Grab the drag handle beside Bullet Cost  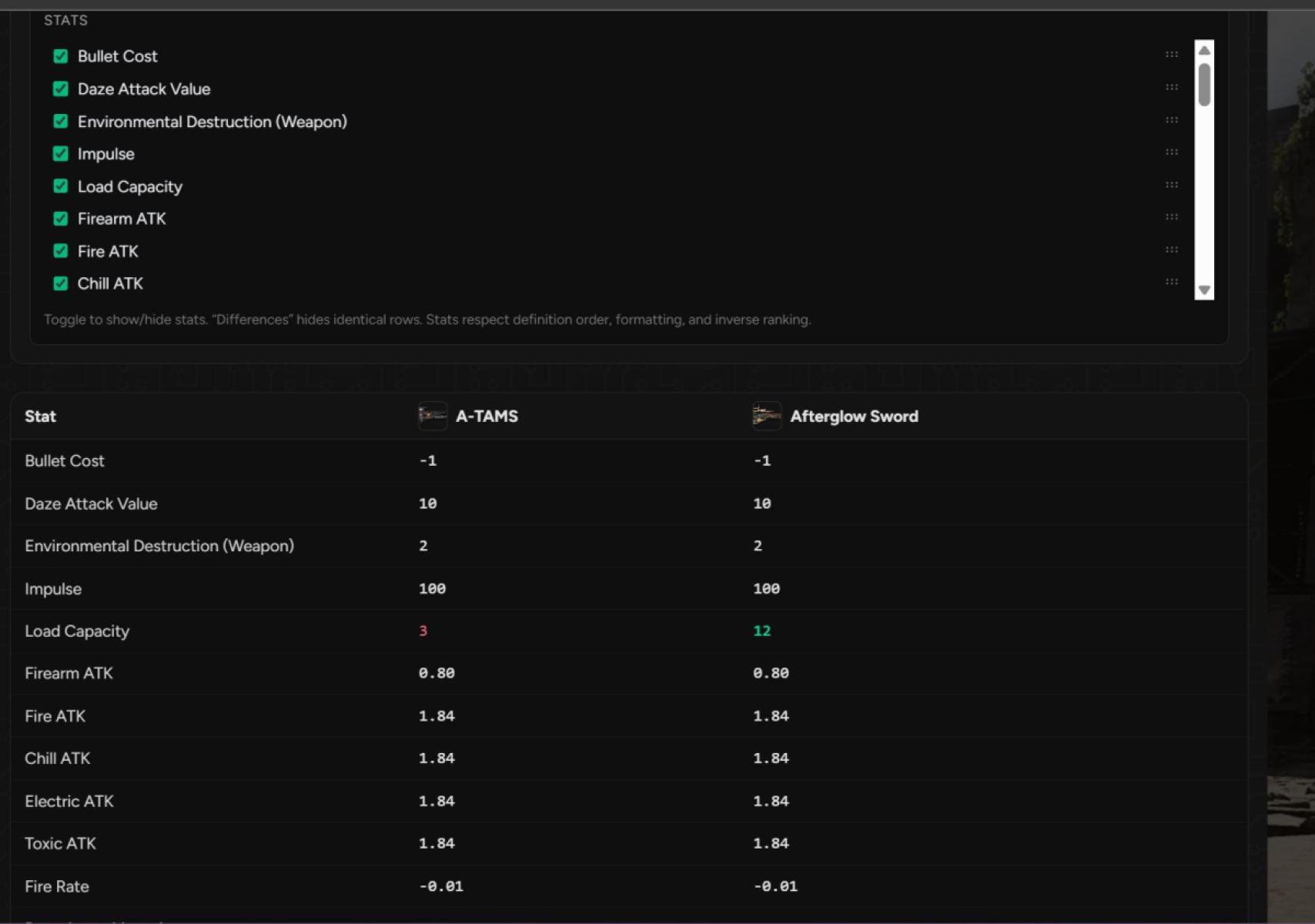[x=1171, y=55]
